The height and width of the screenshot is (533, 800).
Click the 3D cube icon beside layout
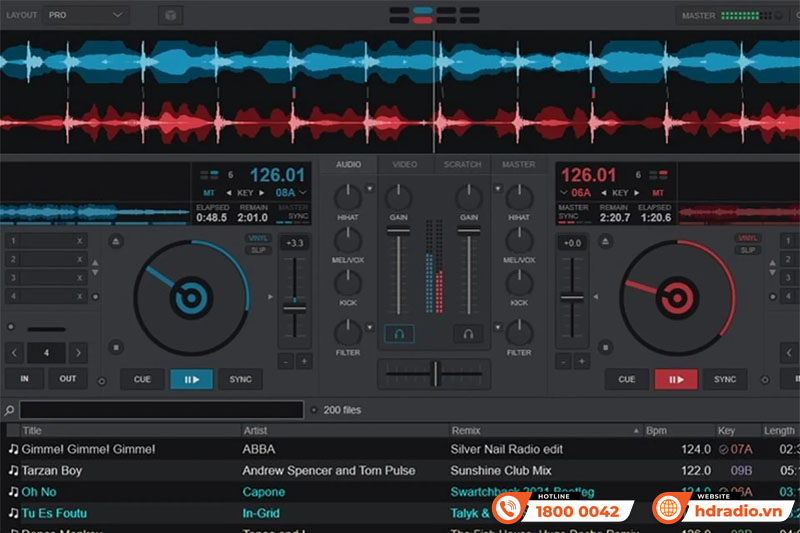[x=170, y=15]
